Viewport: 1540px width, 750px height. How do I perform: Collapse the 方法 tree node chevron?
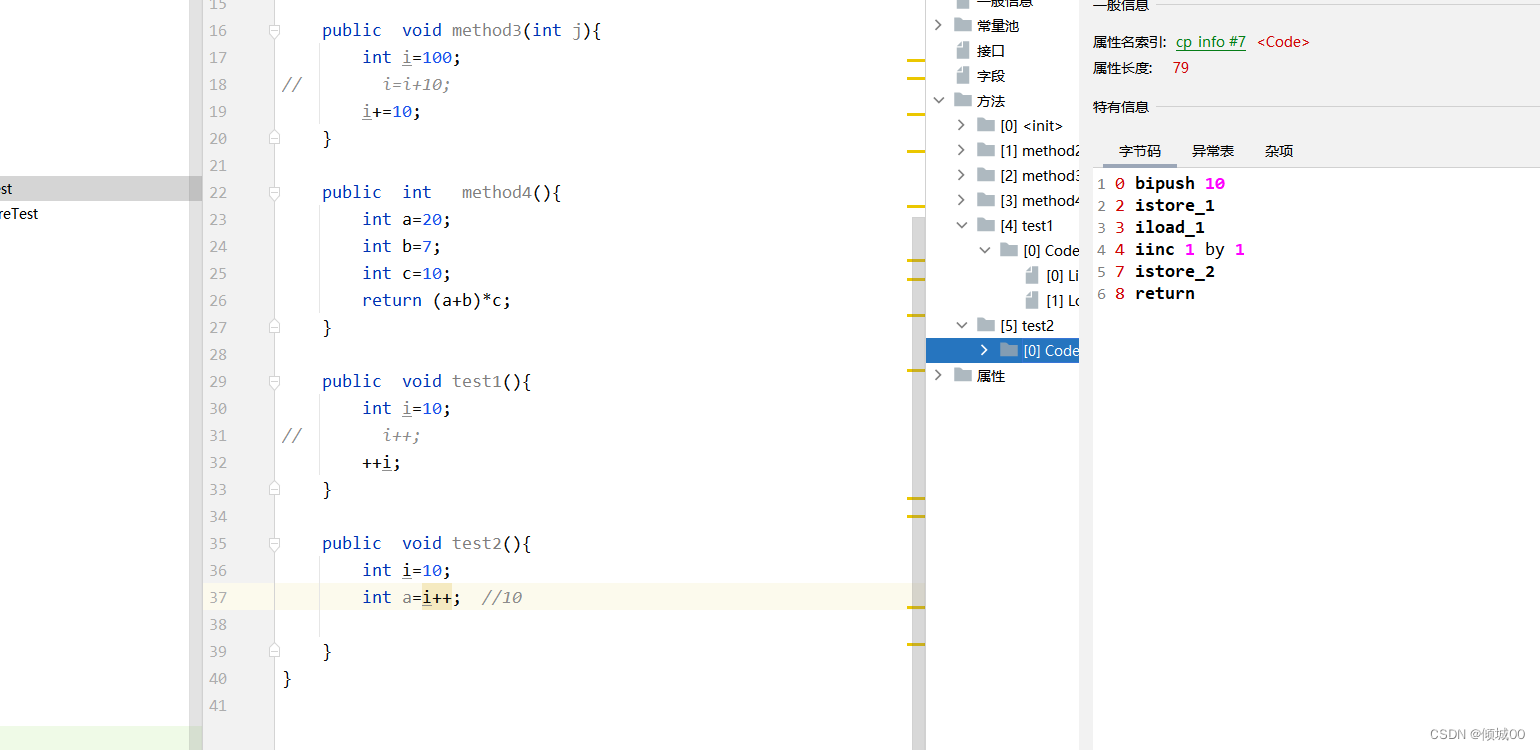tap(938, 100)
